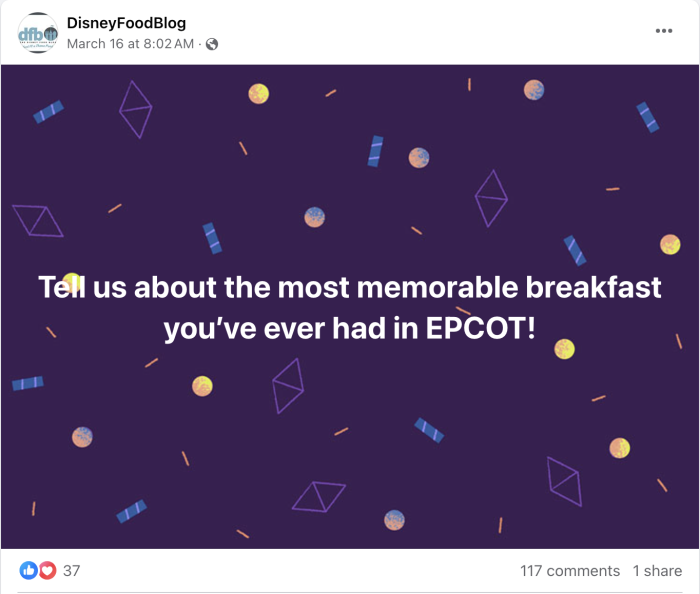Image resolution: width=700 pixels, height=594 pixels.
Task: Click the word breakfast in the image
Action: 593,288
